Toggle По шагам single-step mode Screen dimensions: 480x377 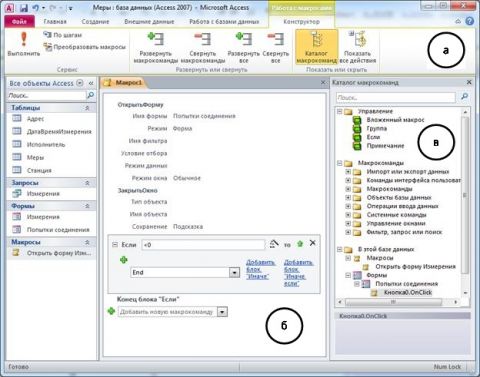[x=62, y=35]
